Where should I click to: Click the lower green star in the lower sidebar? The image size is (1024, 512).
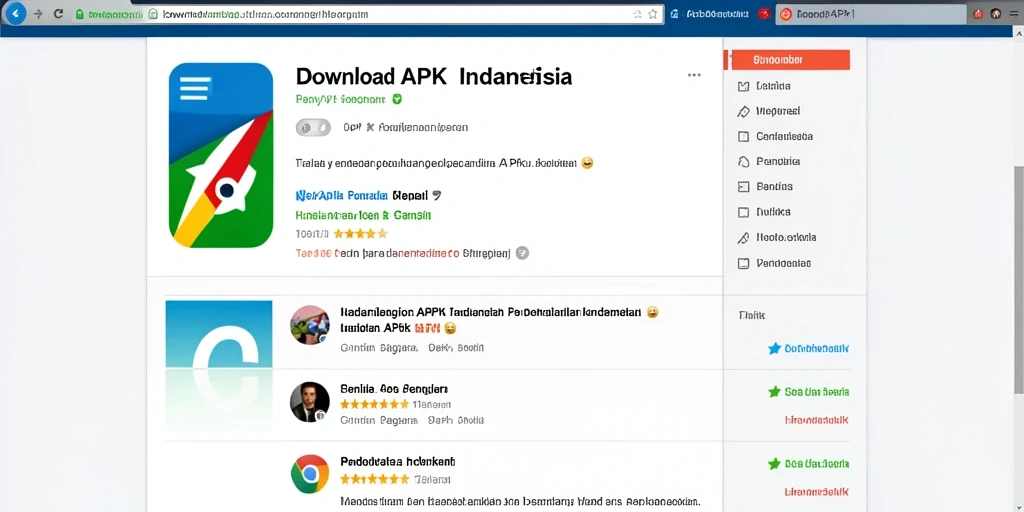775,464
